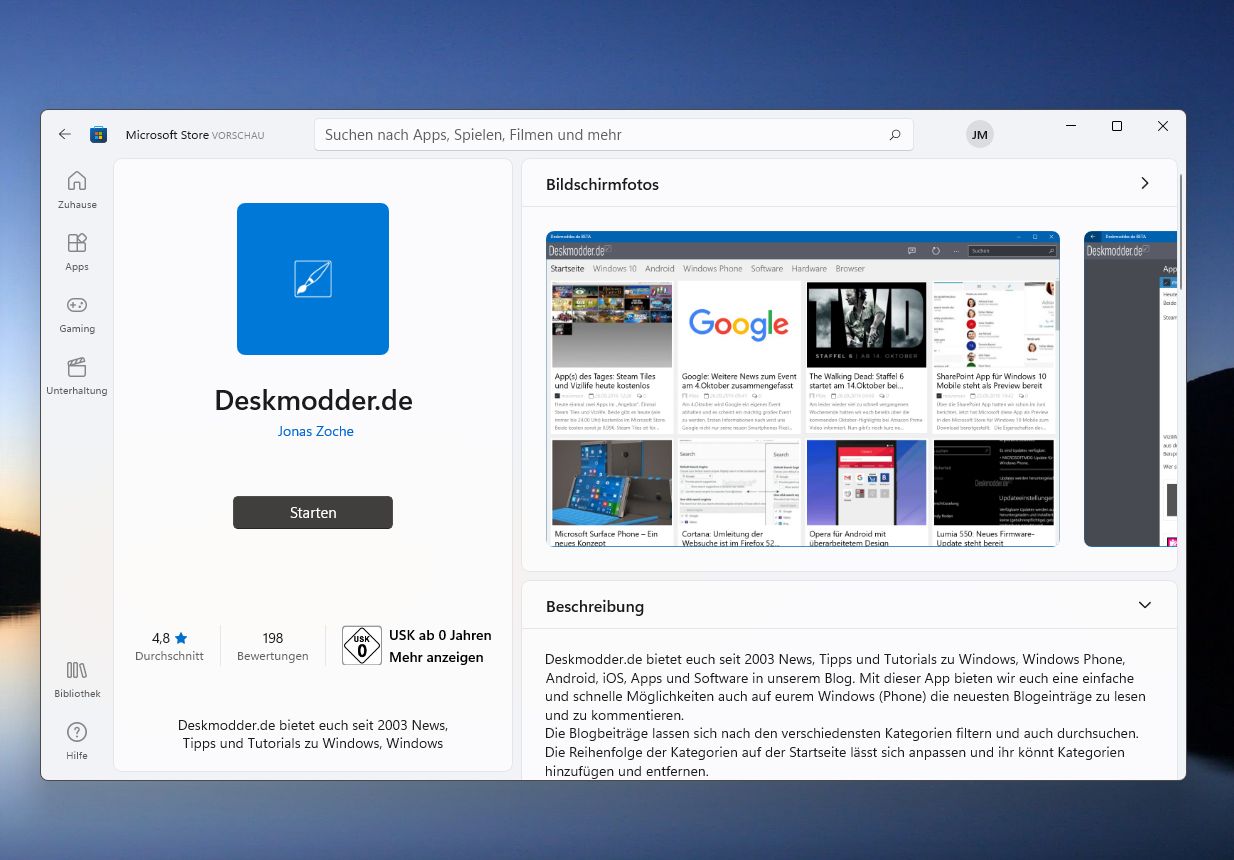Image resolution: width=1234 pixels, height=860 pixels.
Task: Click the Deskmodder.de app title
Action: pos(313,400)
